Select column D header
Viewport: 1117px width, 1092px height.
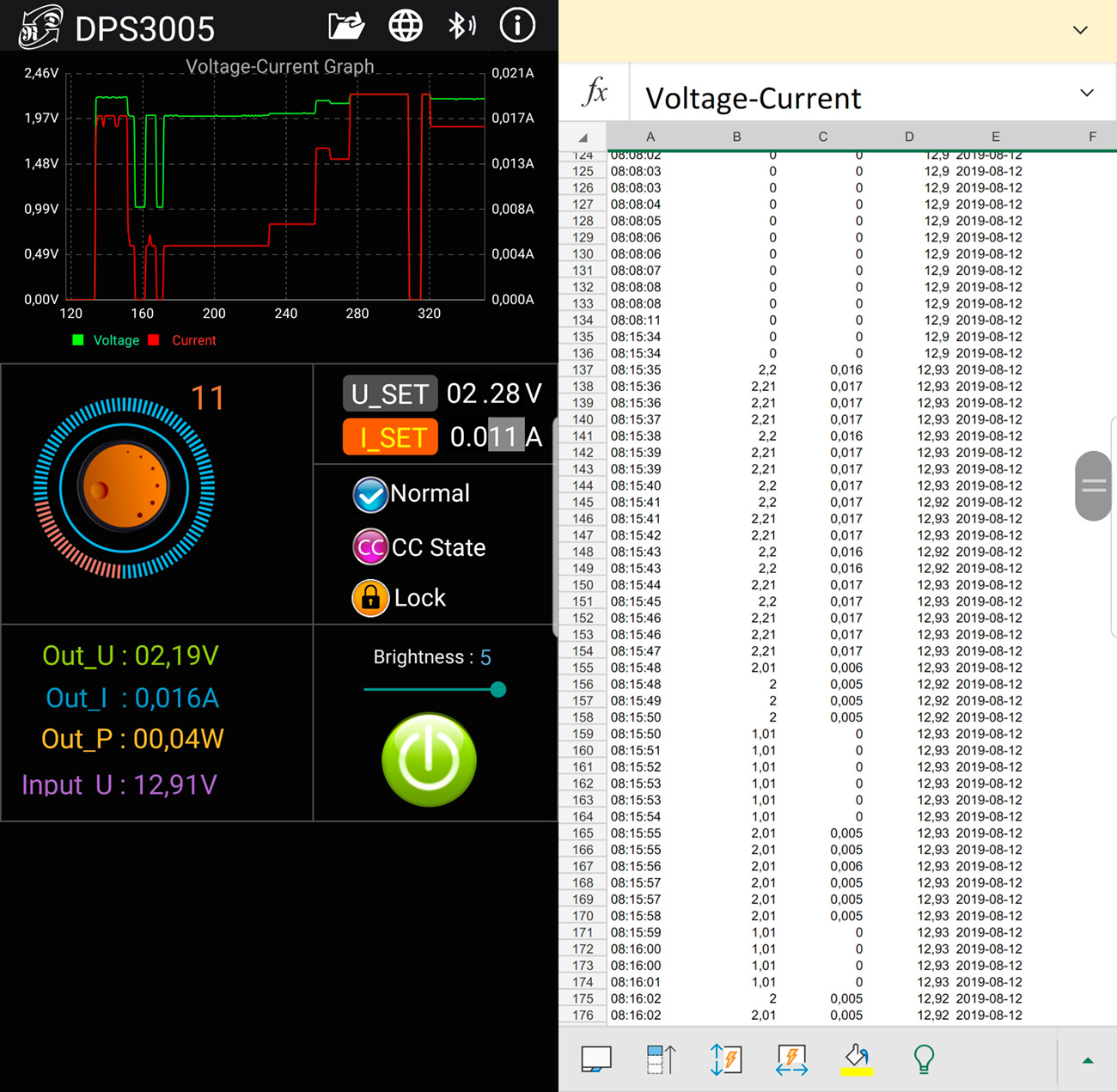(x=909, y=137)
